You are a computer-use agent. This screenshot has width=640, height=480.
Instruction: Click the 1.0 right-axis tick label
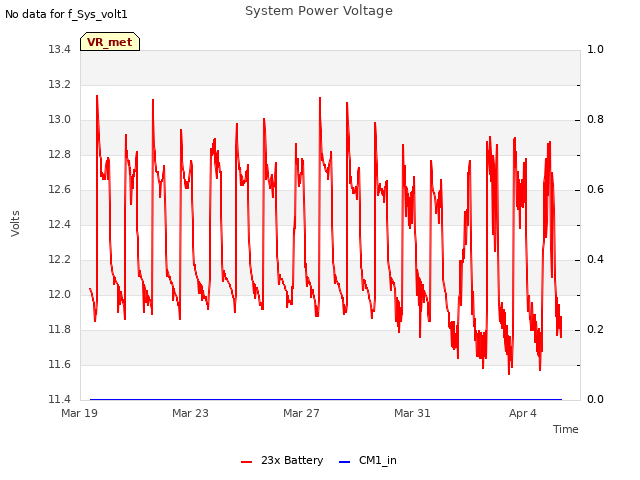tap(595, 49)
